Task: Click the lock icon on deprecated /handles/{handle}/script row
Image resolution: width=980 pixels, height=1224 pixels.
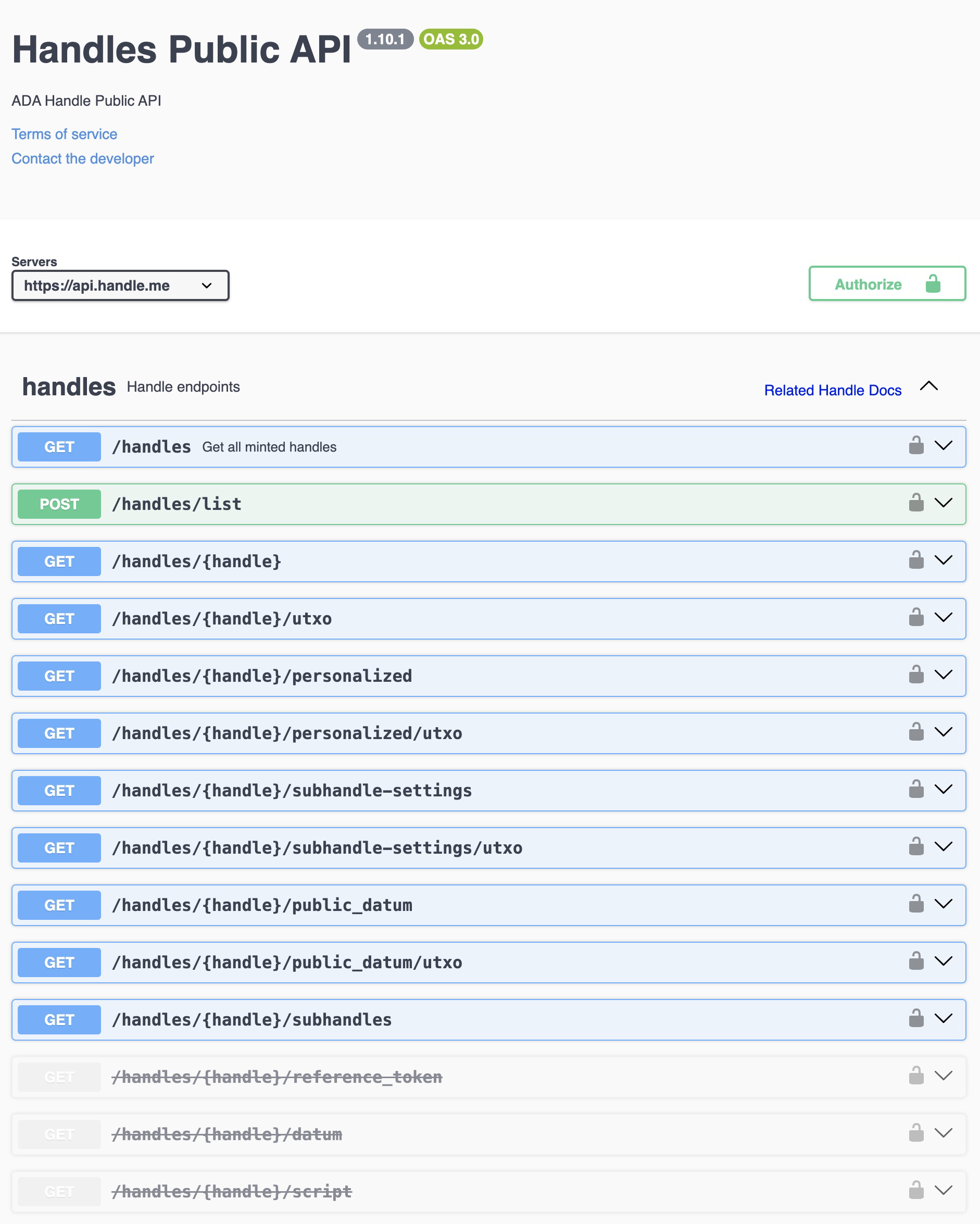Action: 916,1191
